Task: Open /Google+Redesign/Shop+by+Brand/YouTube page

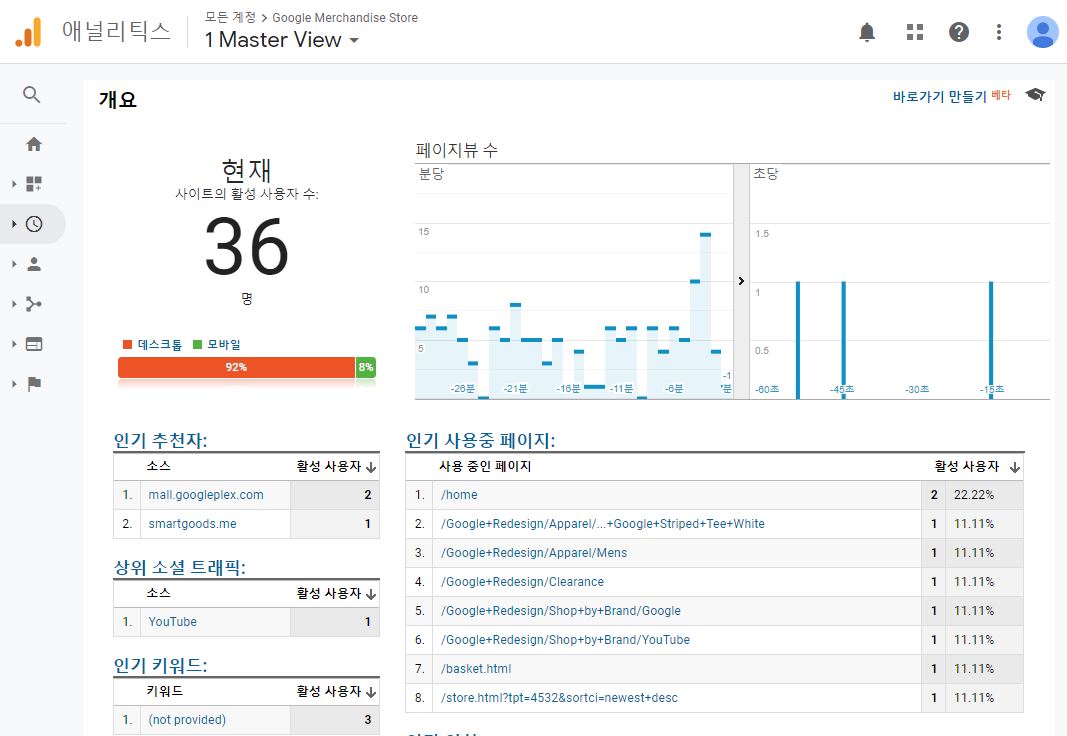Action: point(565,640)
